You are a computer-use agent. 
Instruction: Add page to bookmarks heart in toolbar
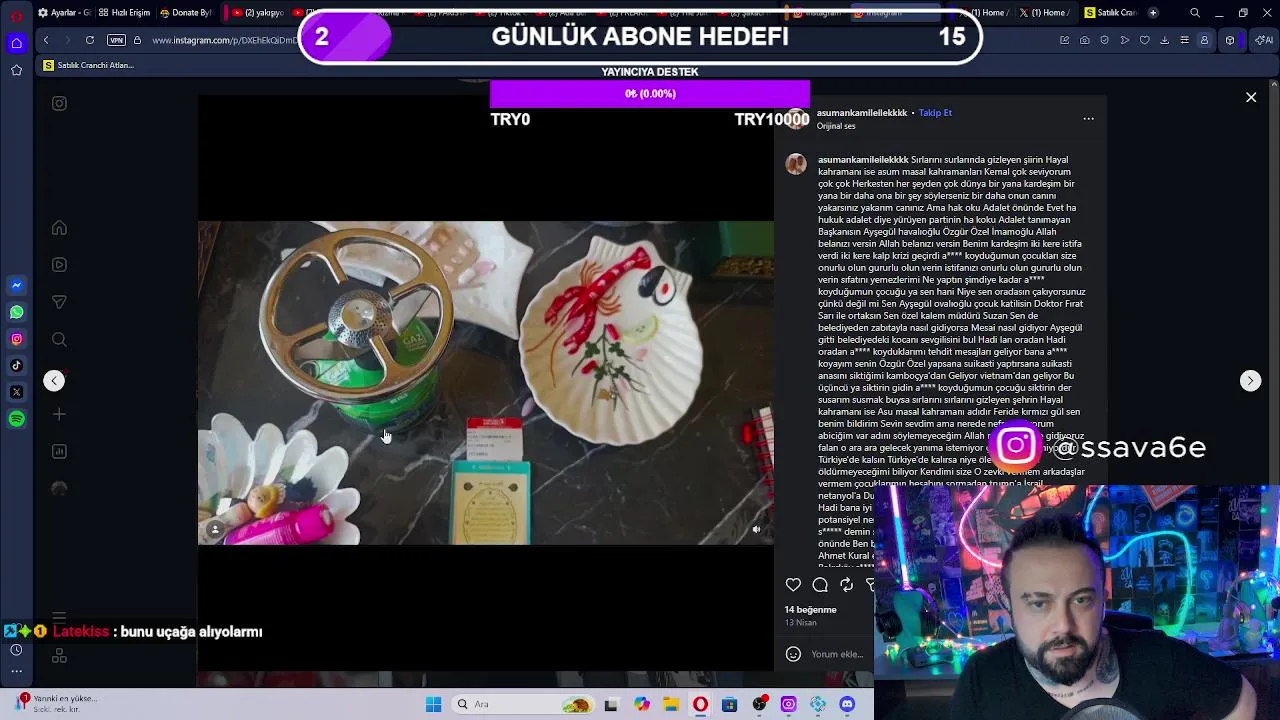point(1145,40)
